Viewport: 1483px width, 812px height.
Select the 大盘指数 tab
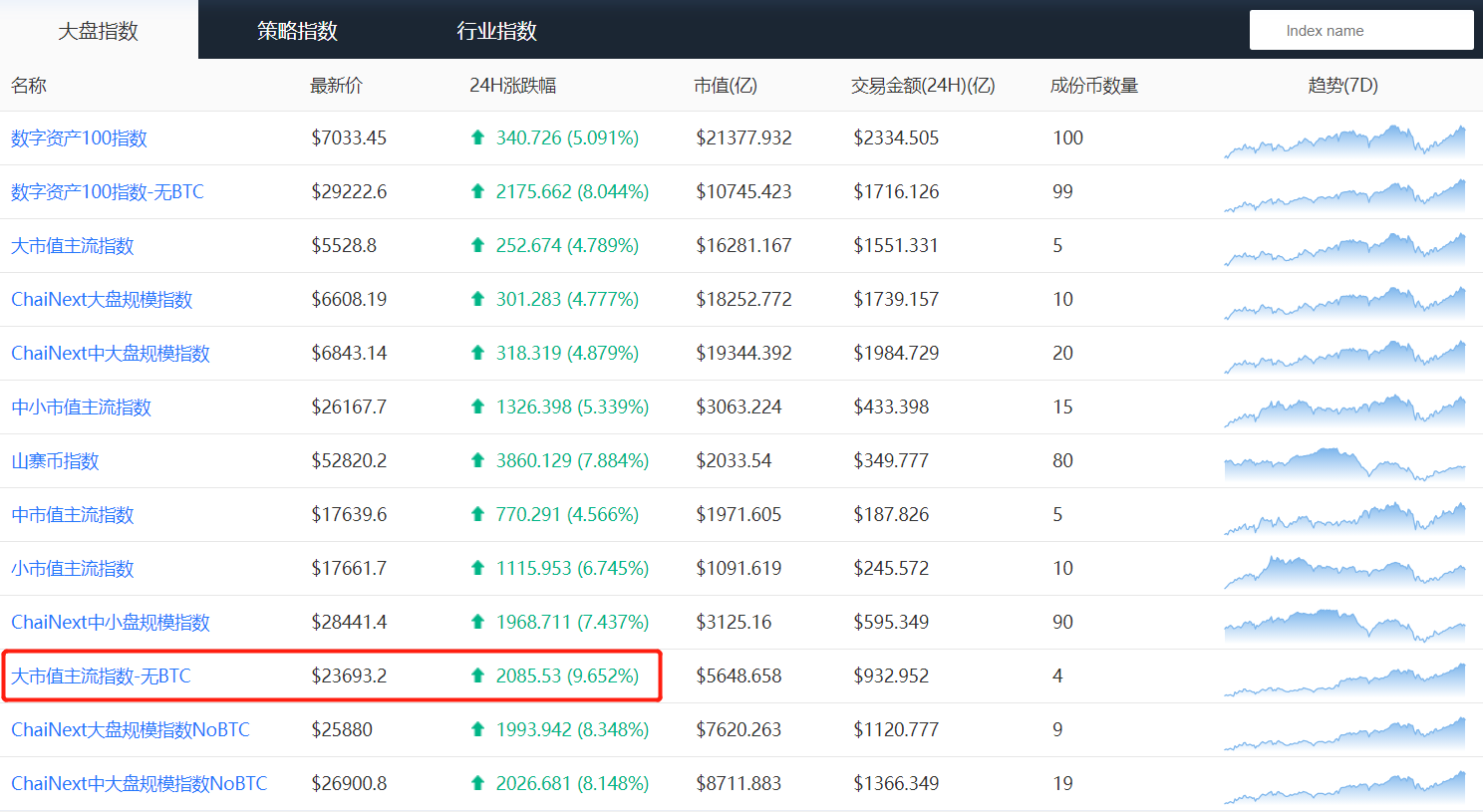tap(97, 31)
